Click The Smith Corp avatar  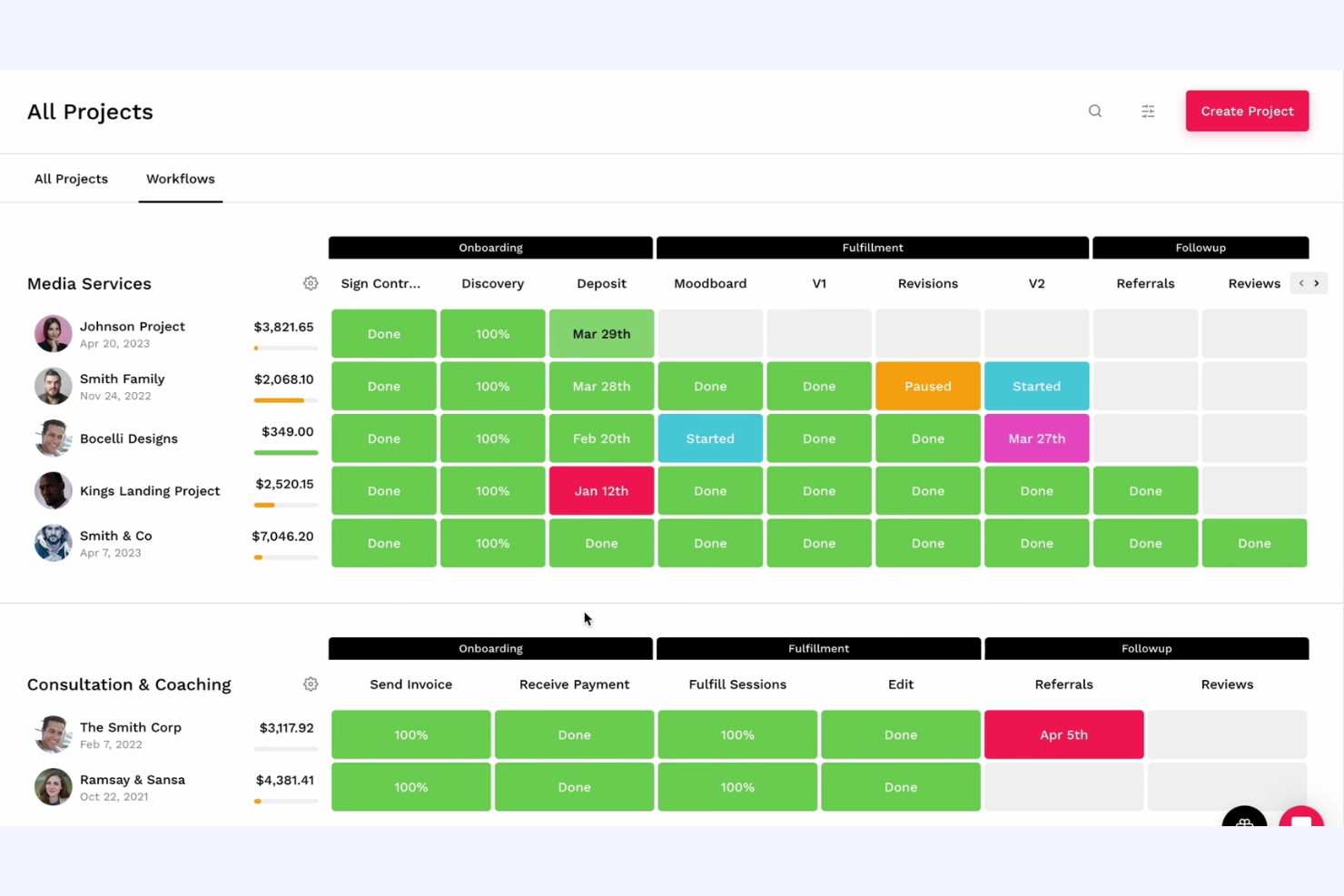point(53,734)
